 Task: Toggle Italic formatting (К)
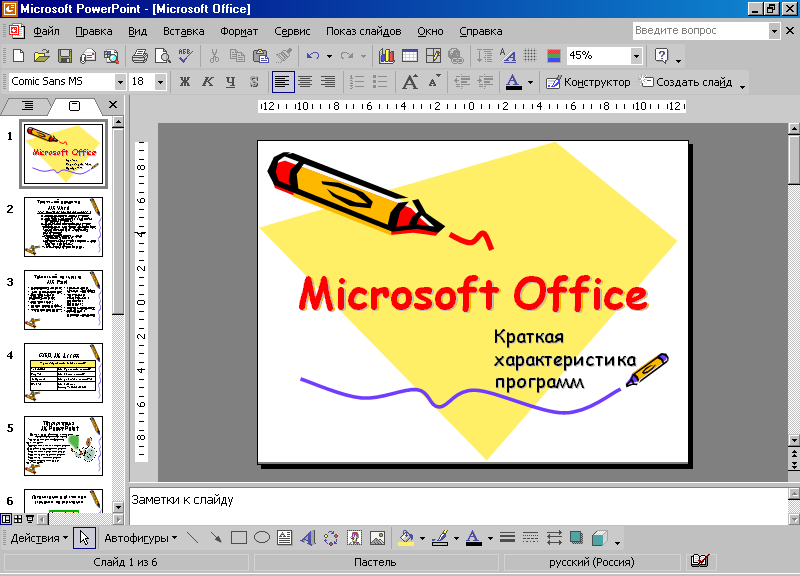coord(208,82)
